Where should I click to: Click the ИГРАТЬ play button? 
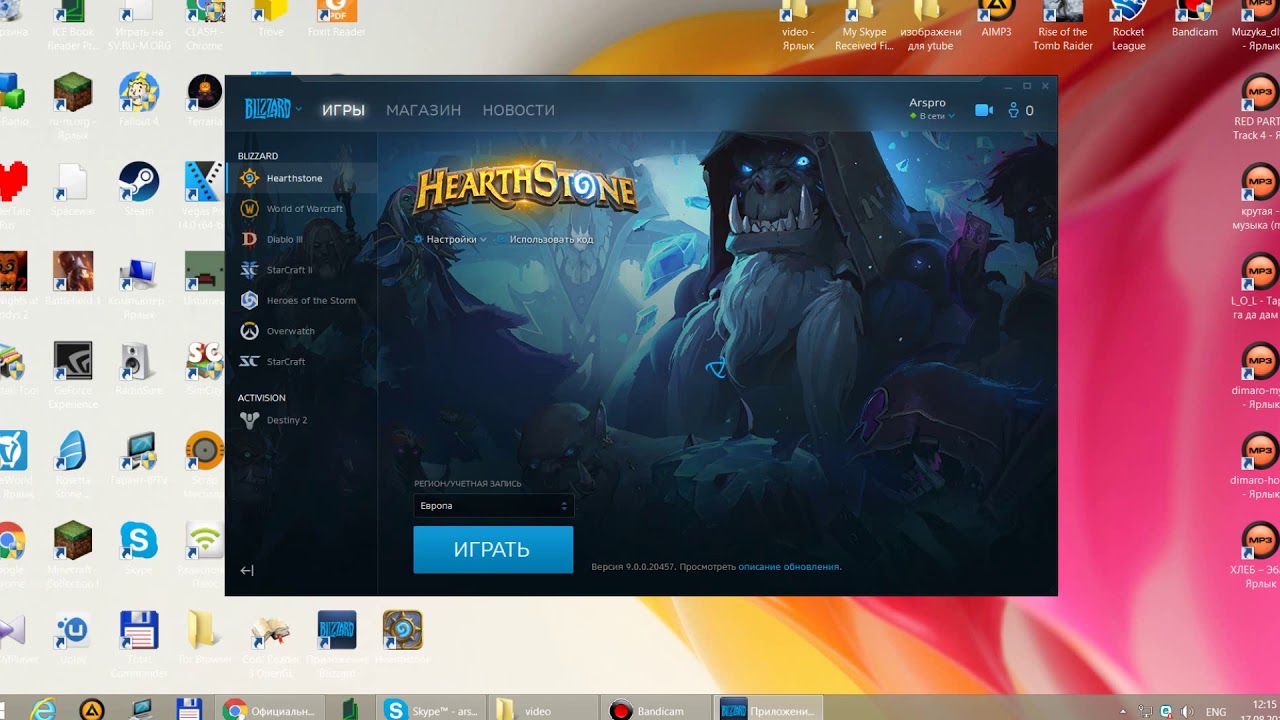point(493,550)
